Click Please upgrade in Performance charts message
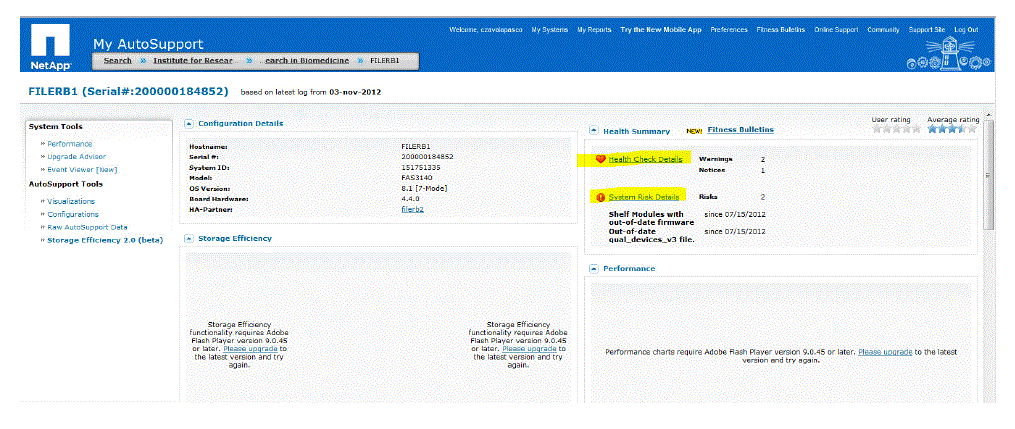This screenshot has width=1015, height=429. (x=885, y=352)
